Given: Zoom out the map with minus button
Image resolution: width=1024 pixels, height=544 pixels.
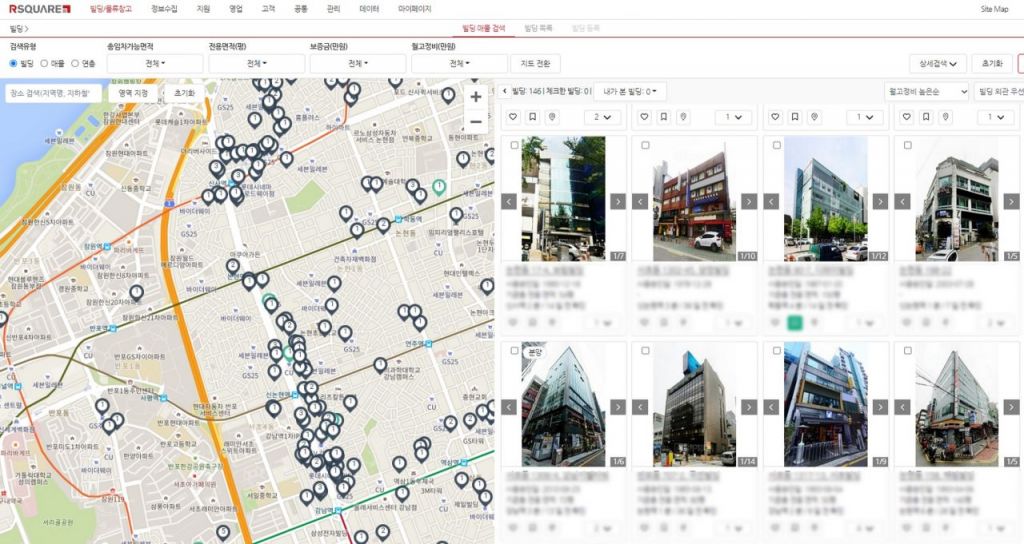Looking at the screenshot, I should (476, 122).
